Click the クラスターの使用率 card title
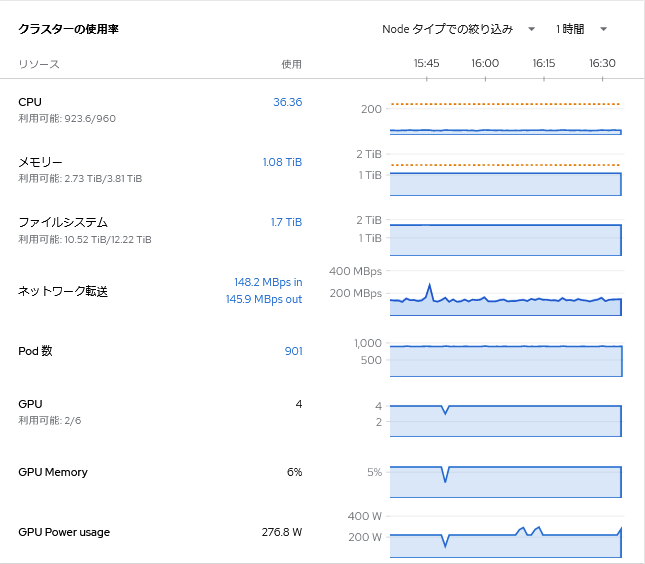645x564 pixels. click(x=68, y=29)
